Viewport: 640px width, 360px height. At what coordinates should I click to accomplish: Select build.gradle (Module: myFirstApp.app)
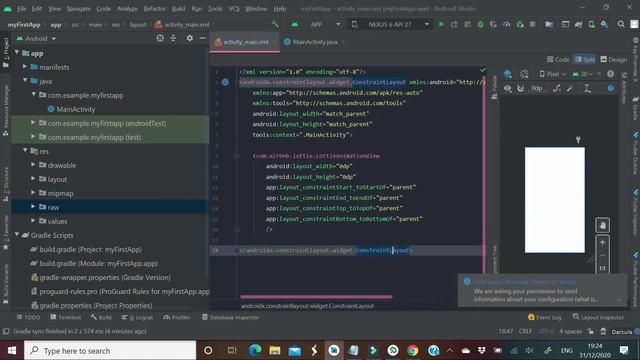pos(94,263)
